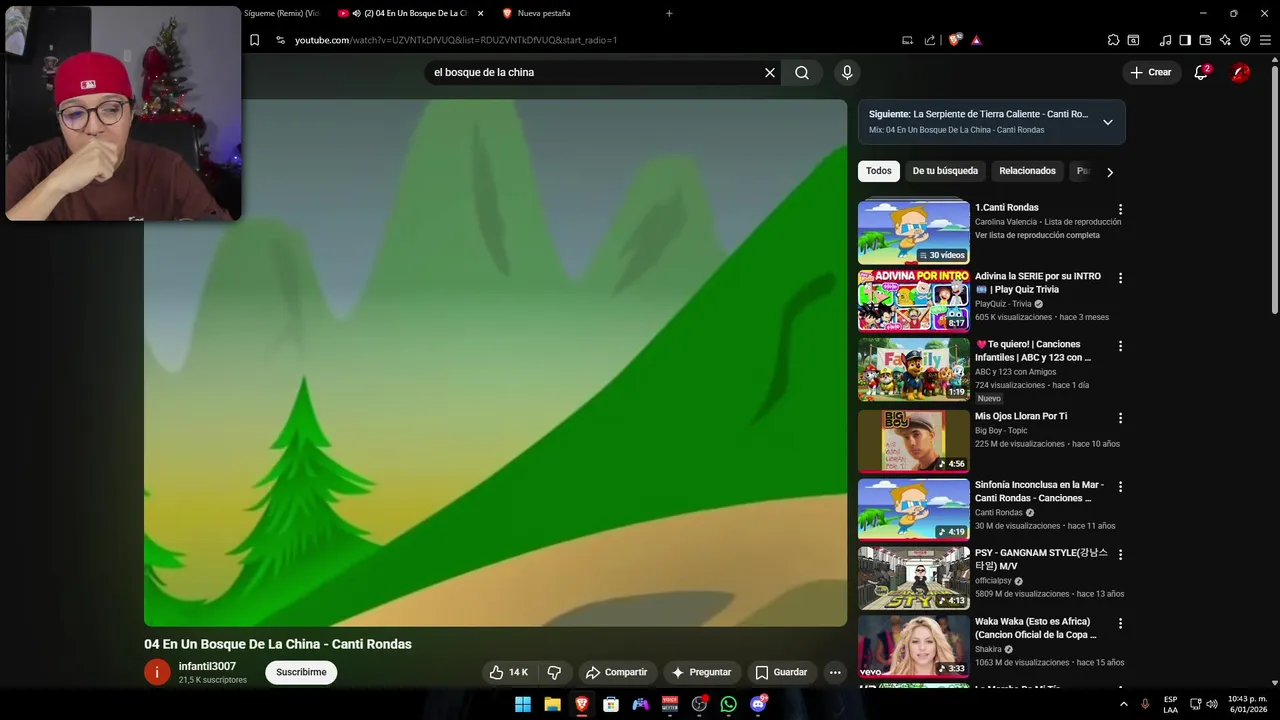
Task: Open Brave Rewards triangle icon
Action: 976,40
